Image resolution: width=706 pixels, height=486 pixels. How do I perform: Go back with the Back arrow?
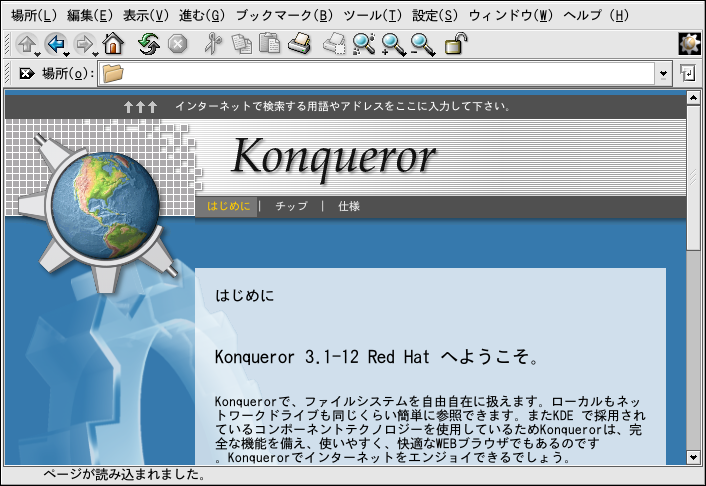point(55,43)
